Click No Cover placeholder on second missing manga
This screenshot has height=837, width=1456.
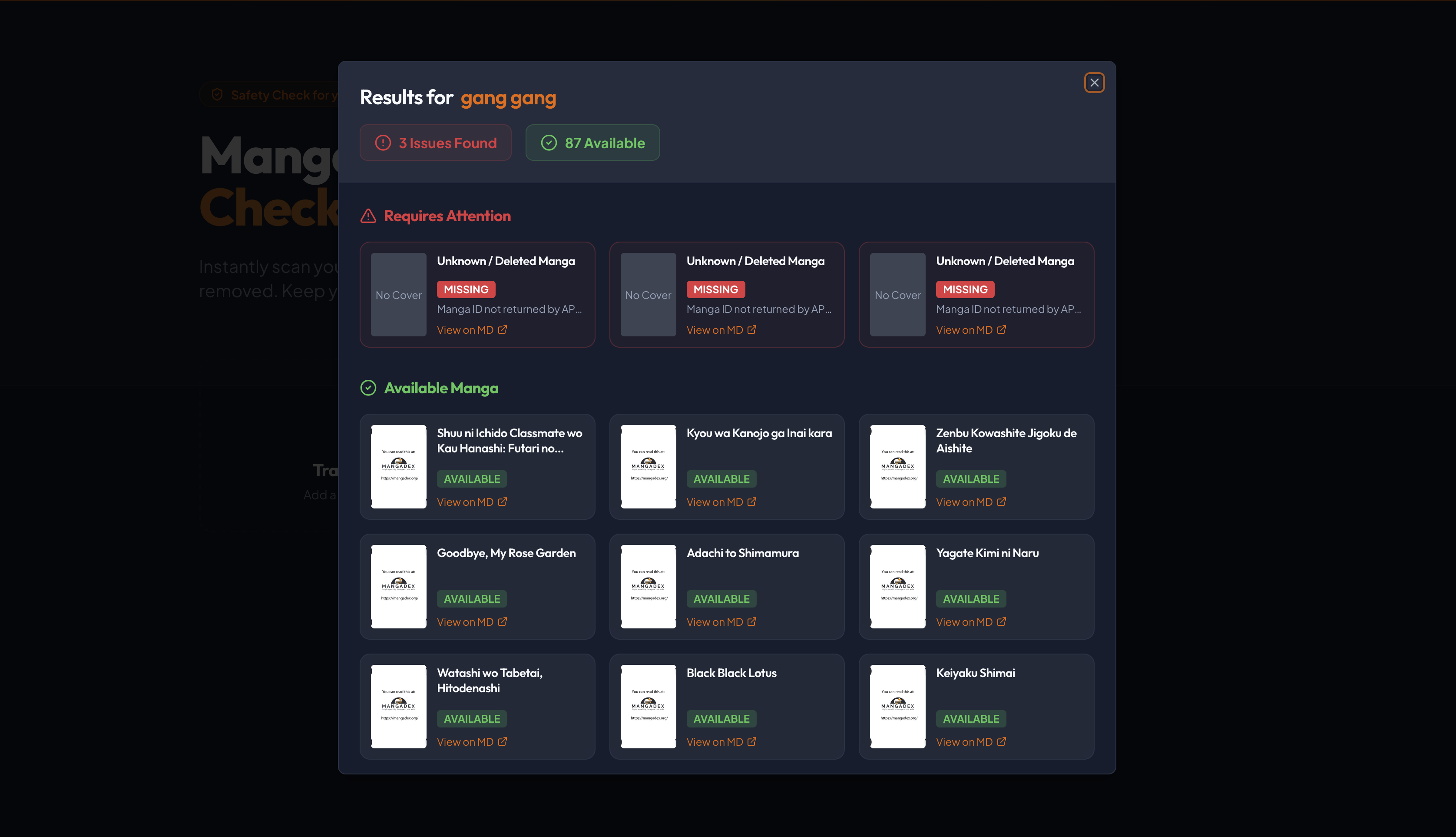648,294
